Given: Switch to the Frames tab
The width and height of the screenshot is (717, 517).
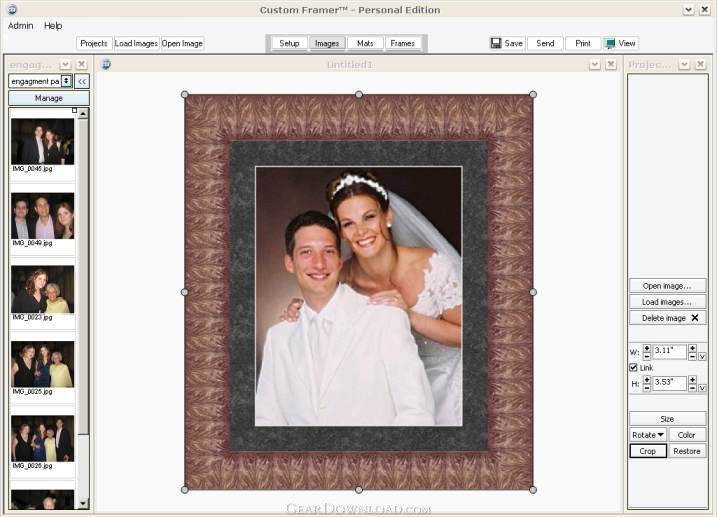Looking at the screenshot, I should point(402,43).
